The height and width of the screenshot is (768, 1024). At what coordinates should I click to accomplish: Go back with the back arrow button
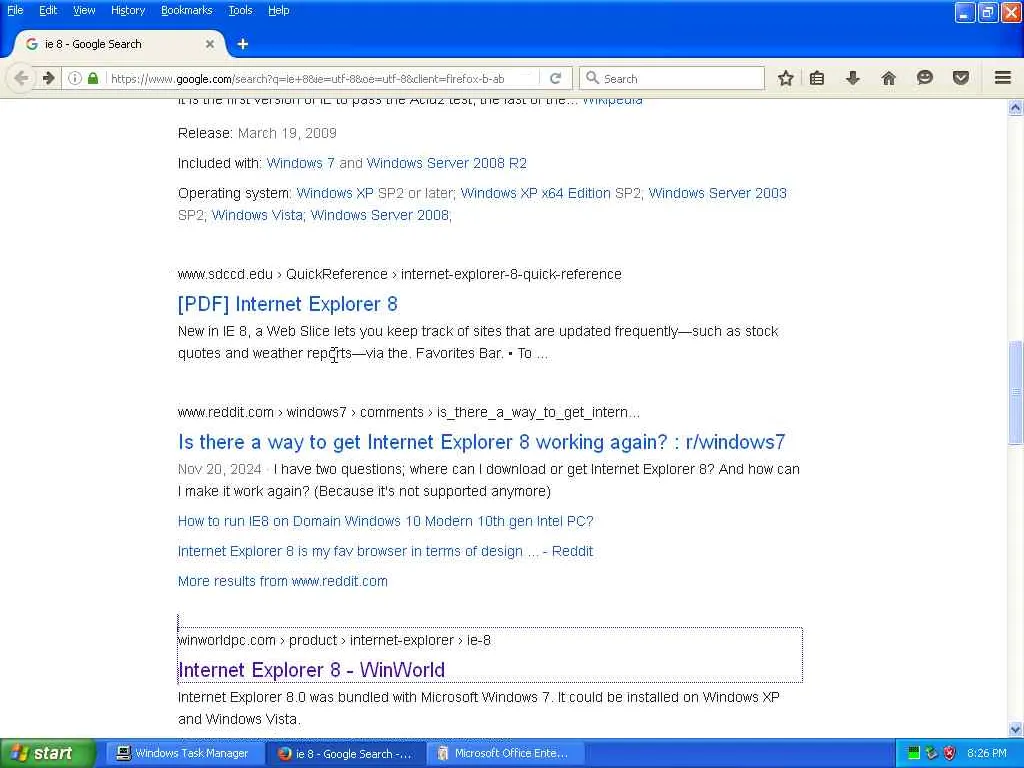pos(21,78)
